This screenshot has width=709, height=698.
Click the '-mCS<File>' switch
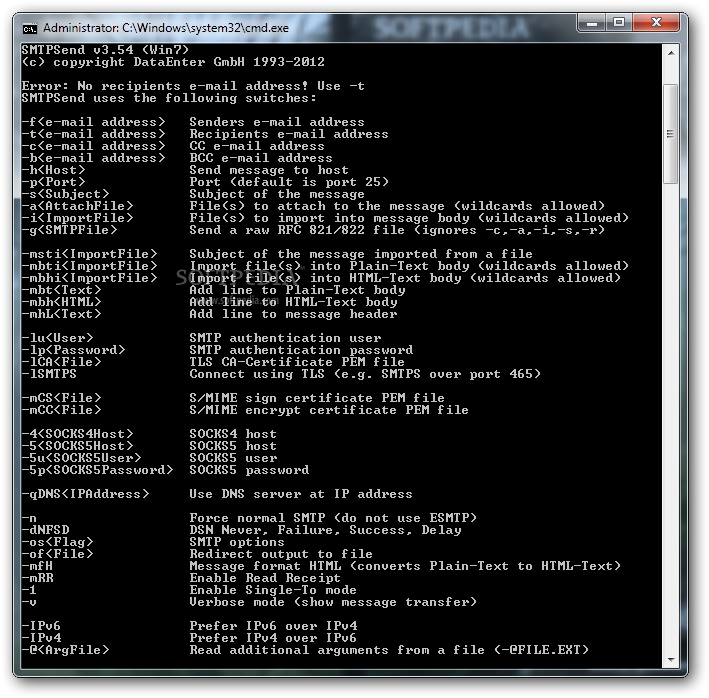coord(61,398)
